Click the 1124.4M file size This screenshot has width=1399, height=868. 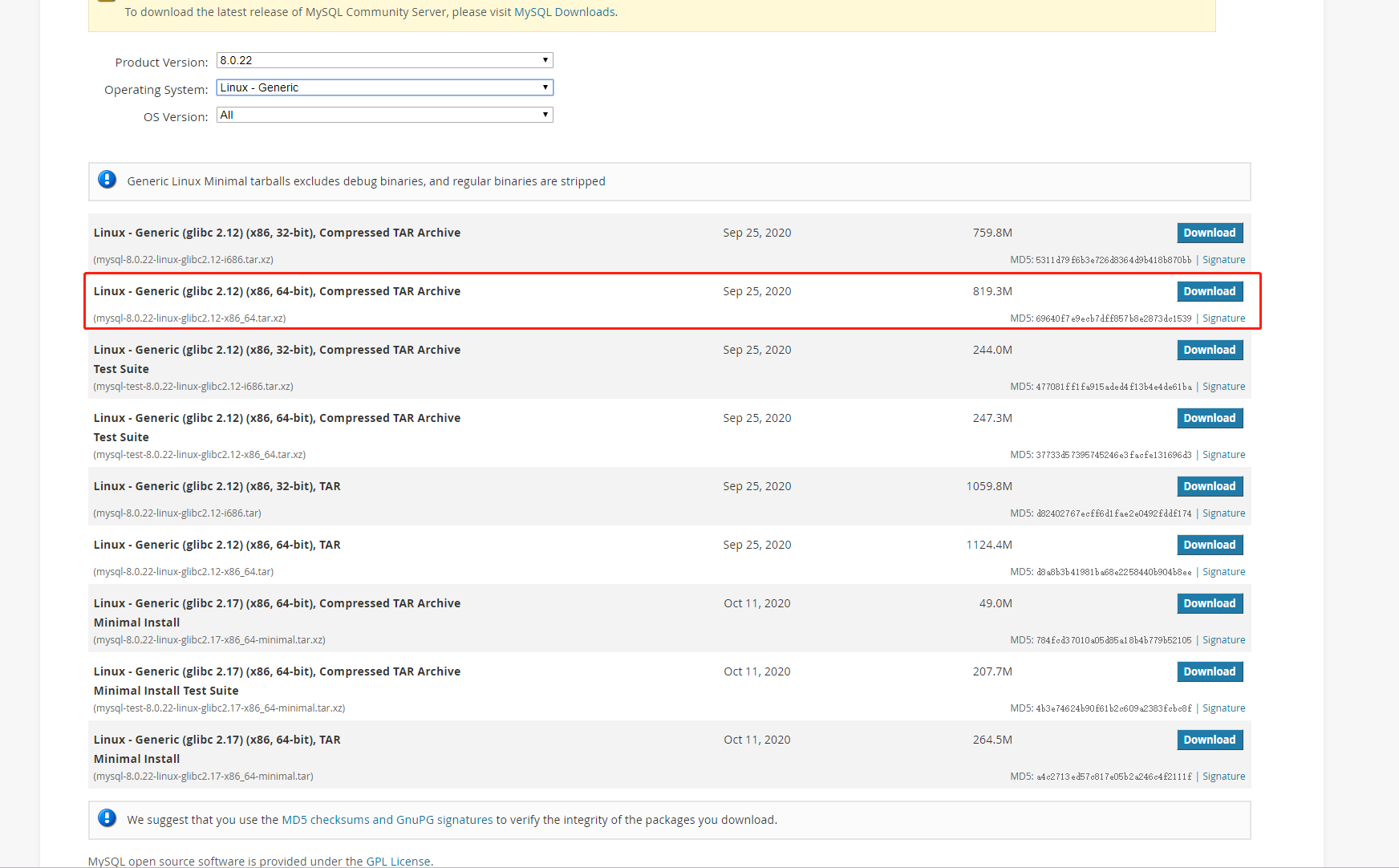[x=989, y=545]
